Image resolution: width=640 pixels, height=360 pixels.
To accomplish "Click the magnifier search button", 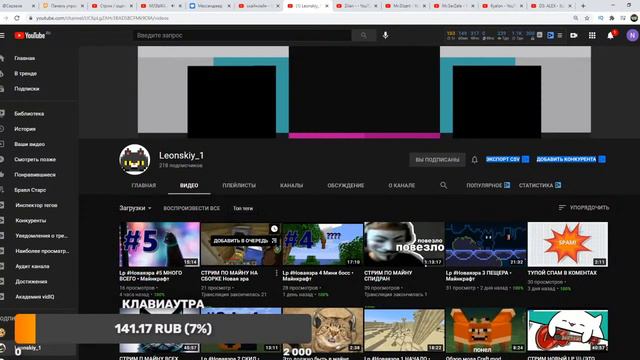I will point(363,36).
